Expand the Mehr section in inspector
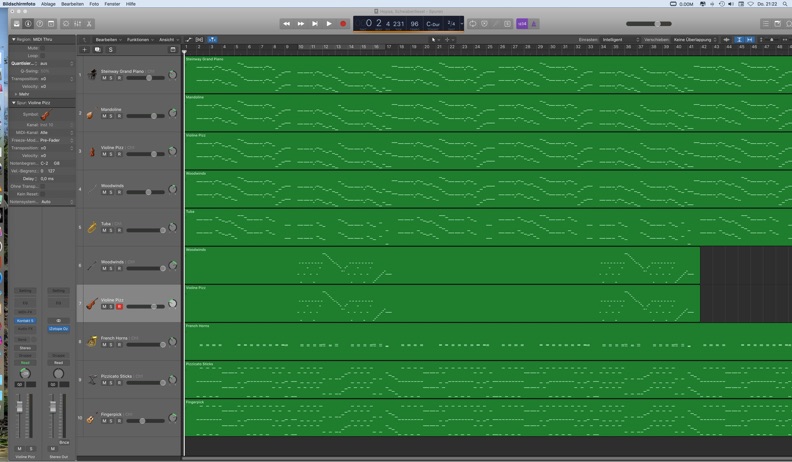Image resolution: width=792 pixels, height=462 pixels. (x=16, y=94)
